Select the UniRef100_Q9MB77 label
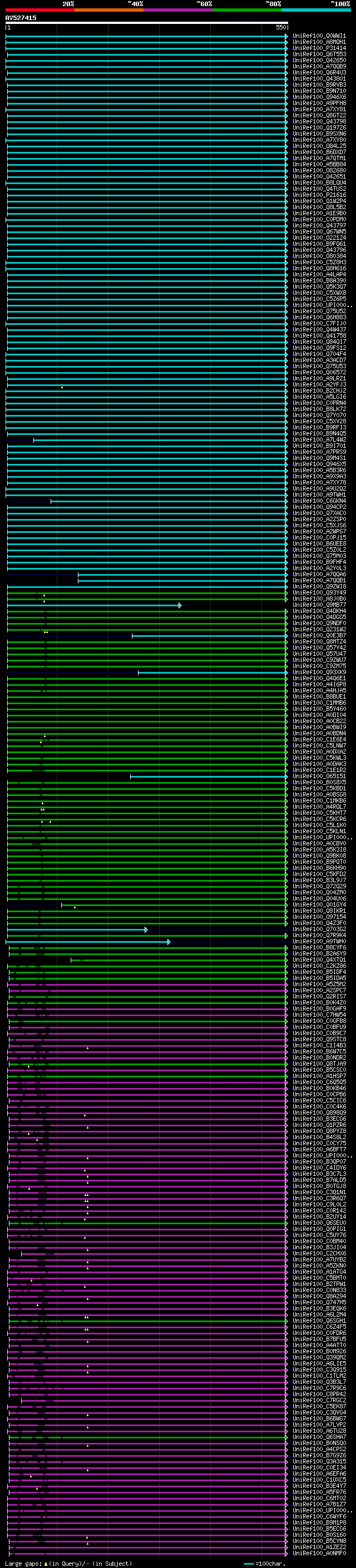 click(x=319, y=605)
